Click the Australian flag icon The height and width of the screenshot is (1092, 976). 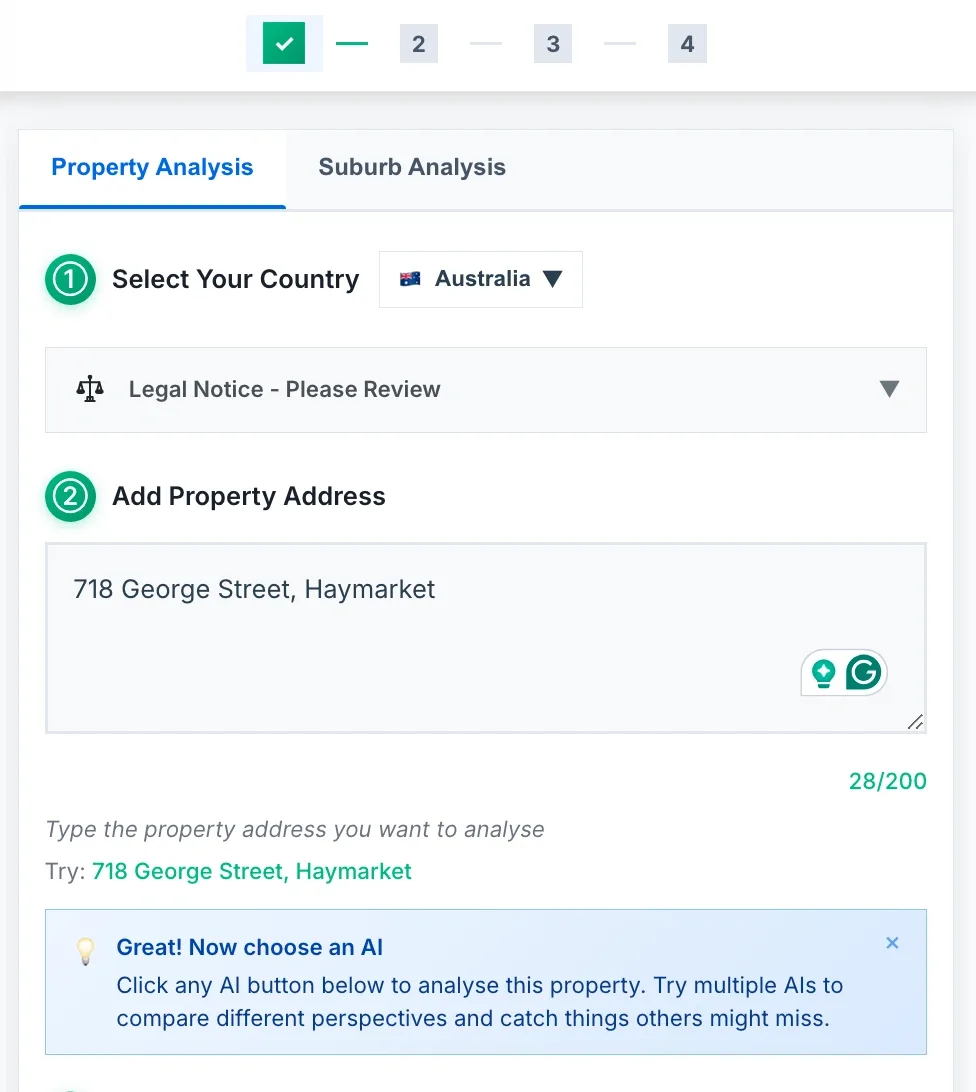[410, 279]
